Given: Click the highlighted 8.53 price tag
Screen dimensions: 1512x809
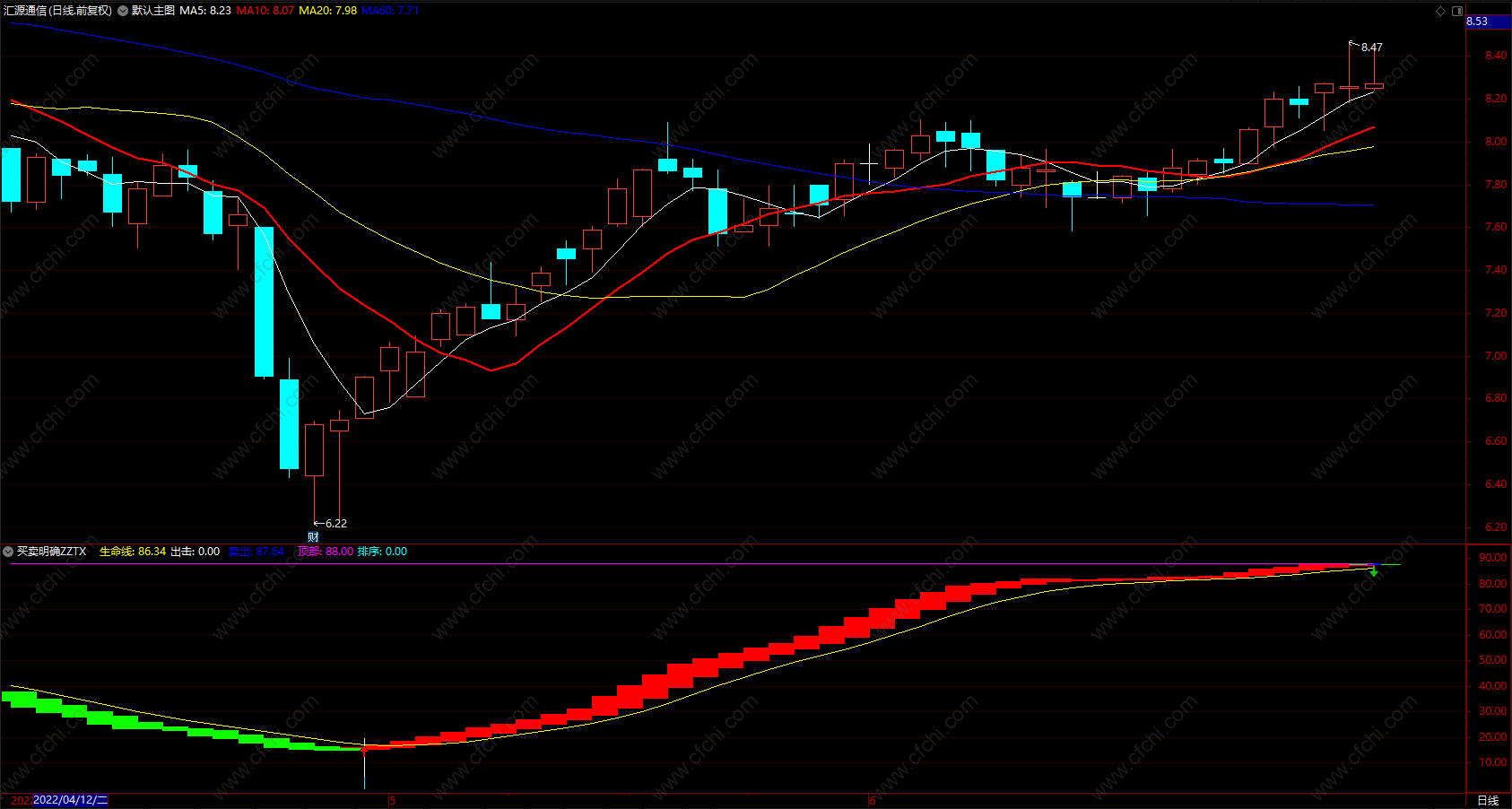Looking at the screenshot, I should (1489, 22).
